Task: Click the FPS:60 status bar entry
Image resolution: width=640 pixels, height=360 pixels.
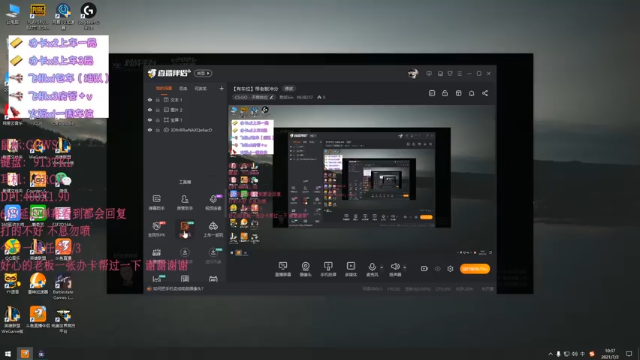Action: coord(393,289)
